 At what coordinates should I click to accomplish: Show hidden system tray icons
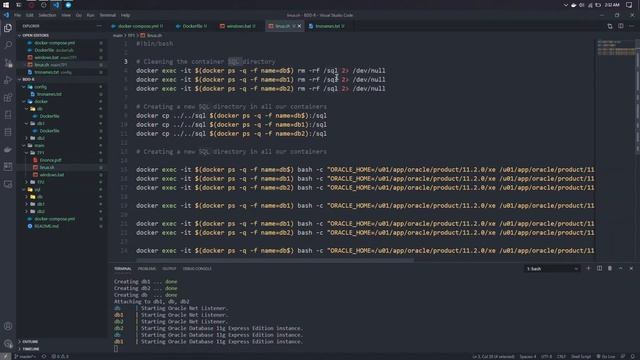tap(566, 5)
